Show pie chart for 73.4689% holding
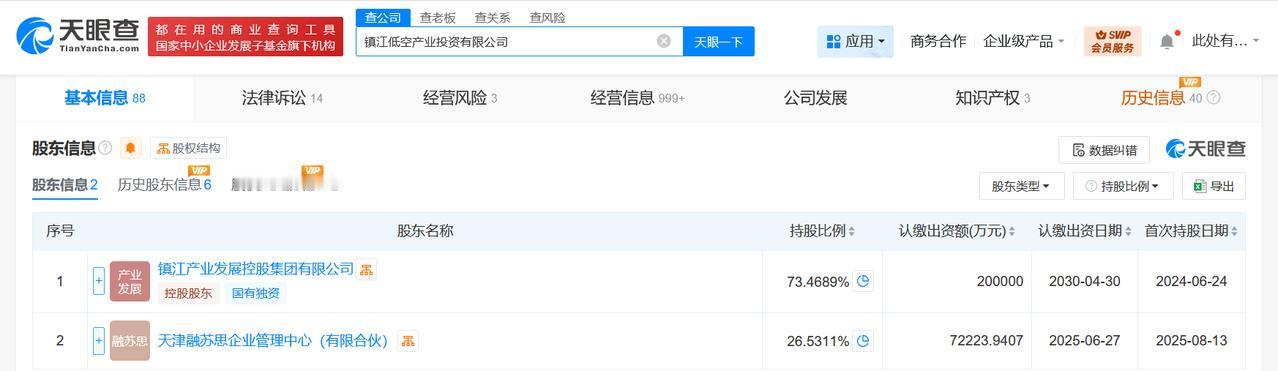The width and height of the screenshot is (1278, 371). pyautogui.click(x=863, y=281)
